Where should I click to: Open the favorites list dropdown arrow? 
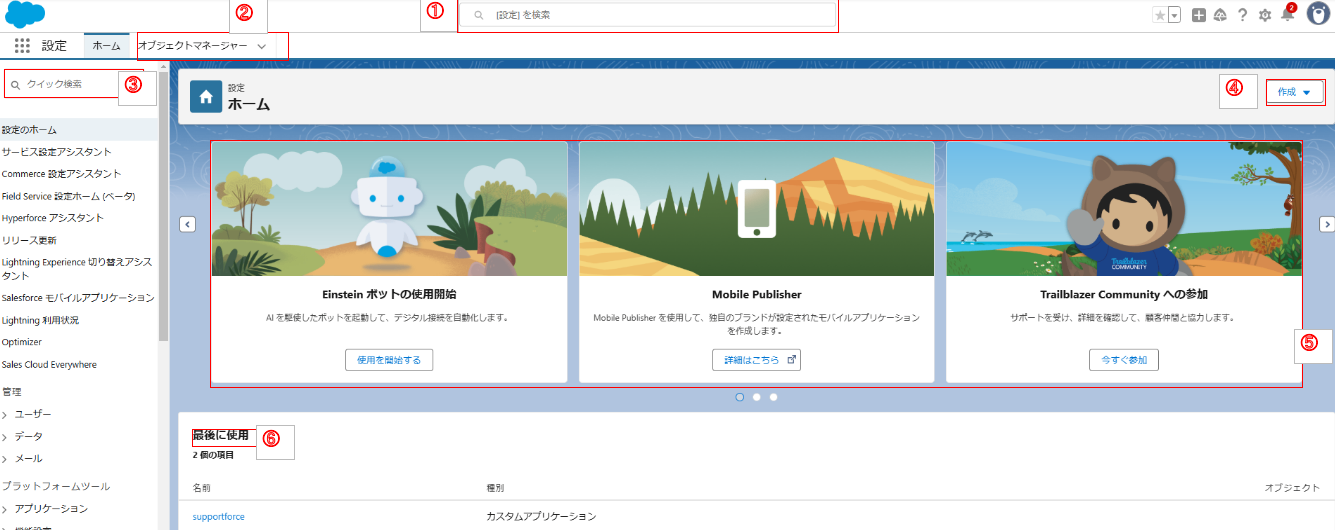[1174, 15]
